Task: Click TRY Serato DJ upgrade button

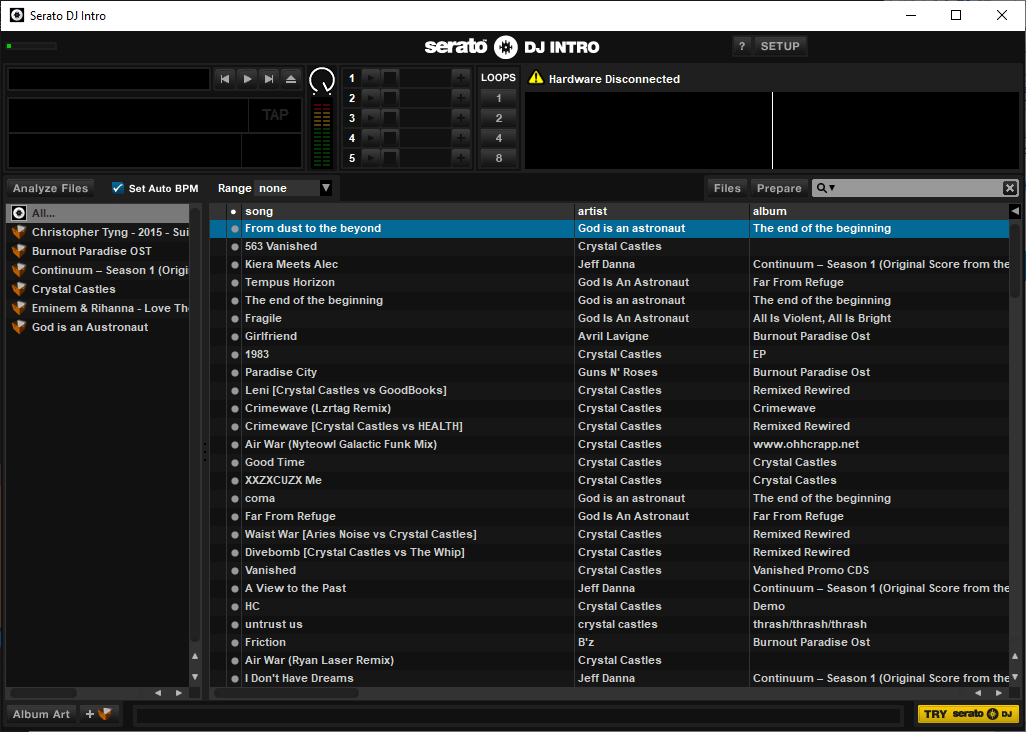Action: pos(968,714)
